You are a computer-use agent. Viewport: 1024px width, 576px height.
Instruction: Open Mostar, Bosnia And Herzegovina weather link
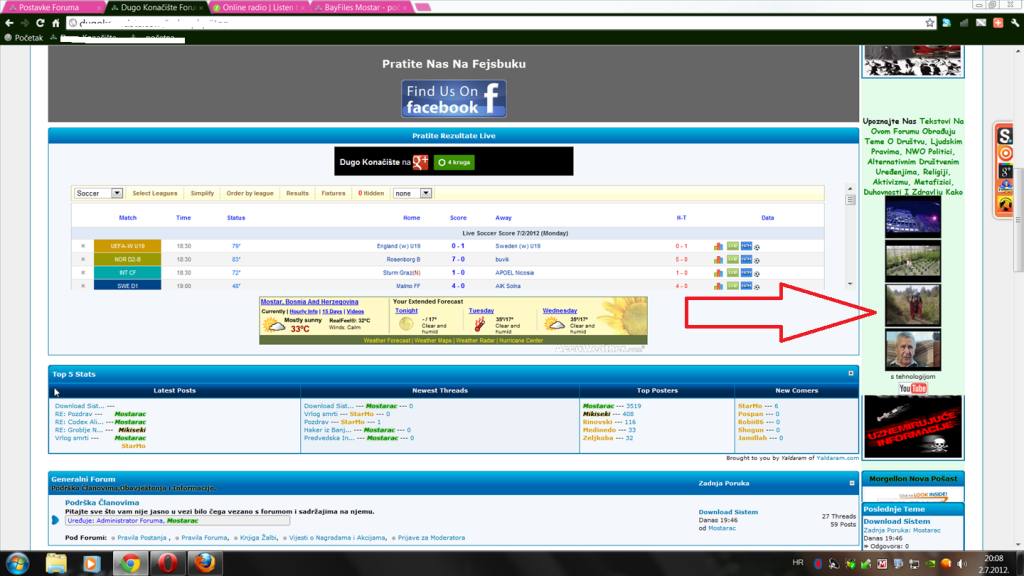point(310,302)
